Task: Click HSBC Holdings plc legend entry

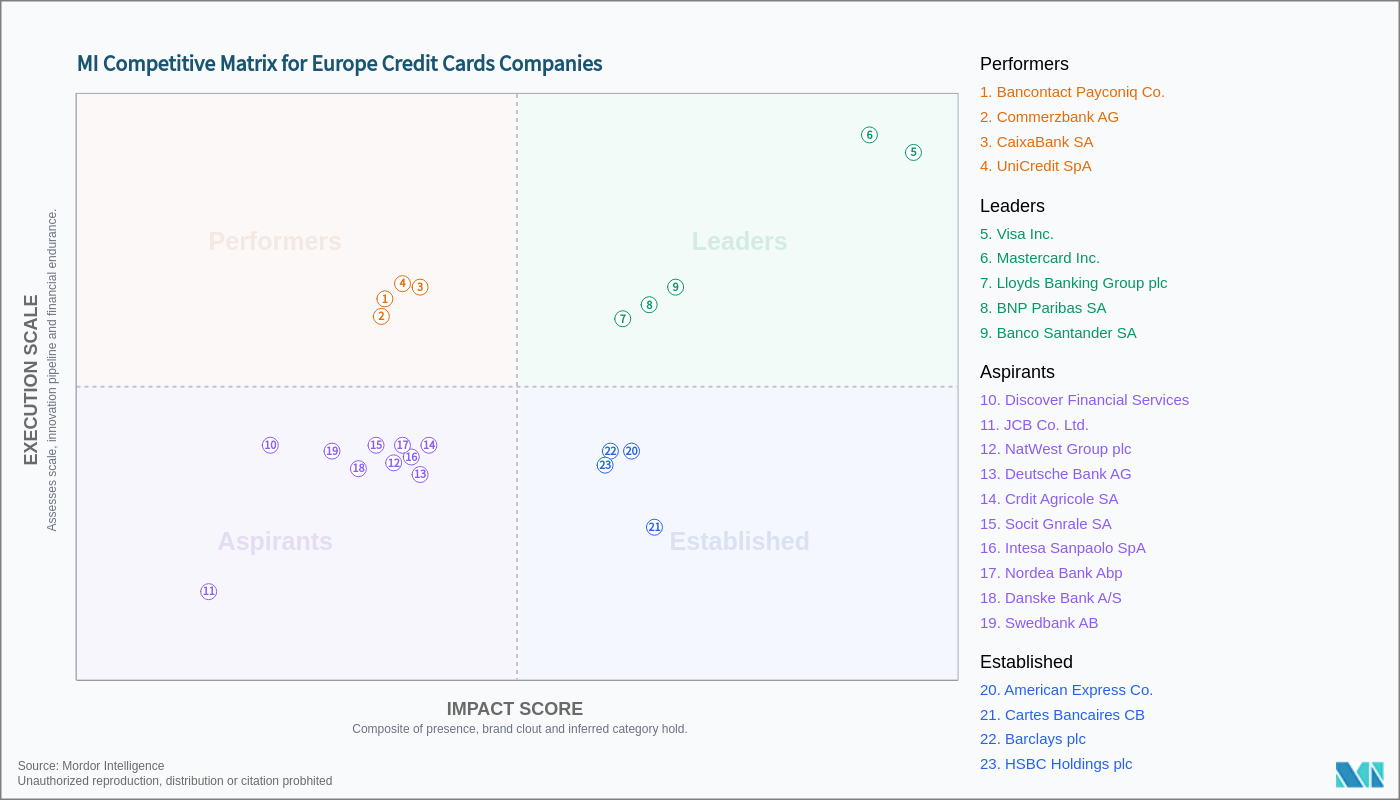Action: pos(1056,764)
